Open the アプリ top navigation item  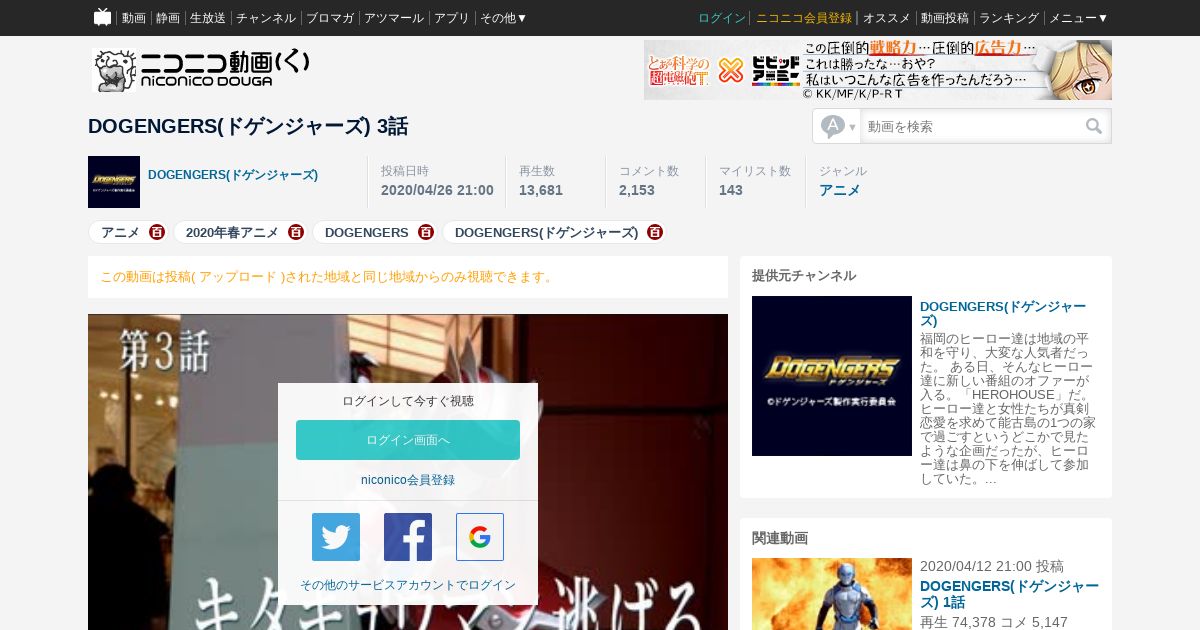click(x=452, y=18)
